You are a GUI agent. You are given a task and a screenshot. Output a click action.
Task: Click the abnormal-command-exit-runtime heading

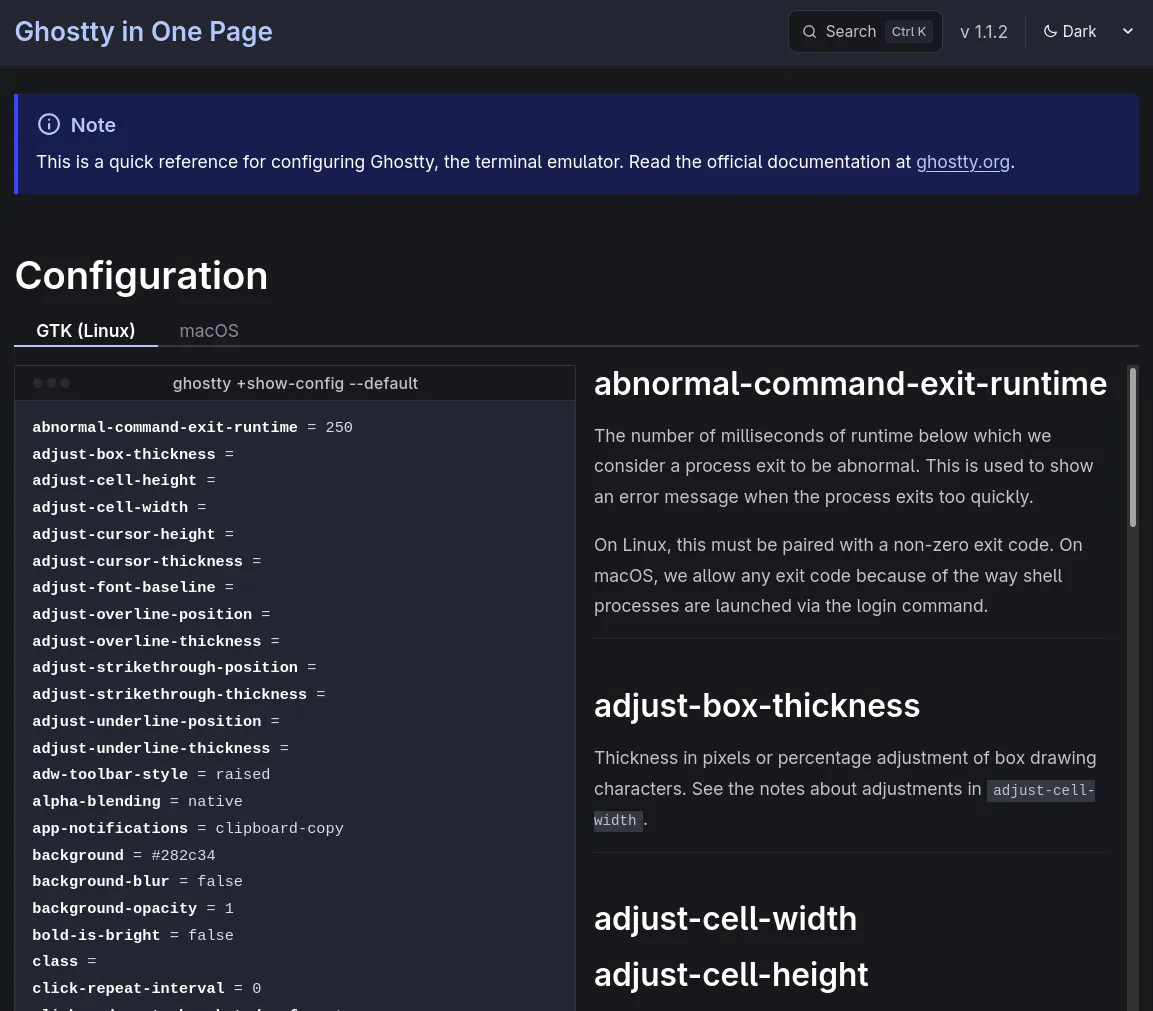pyautogui.click(x=850, y=384)
